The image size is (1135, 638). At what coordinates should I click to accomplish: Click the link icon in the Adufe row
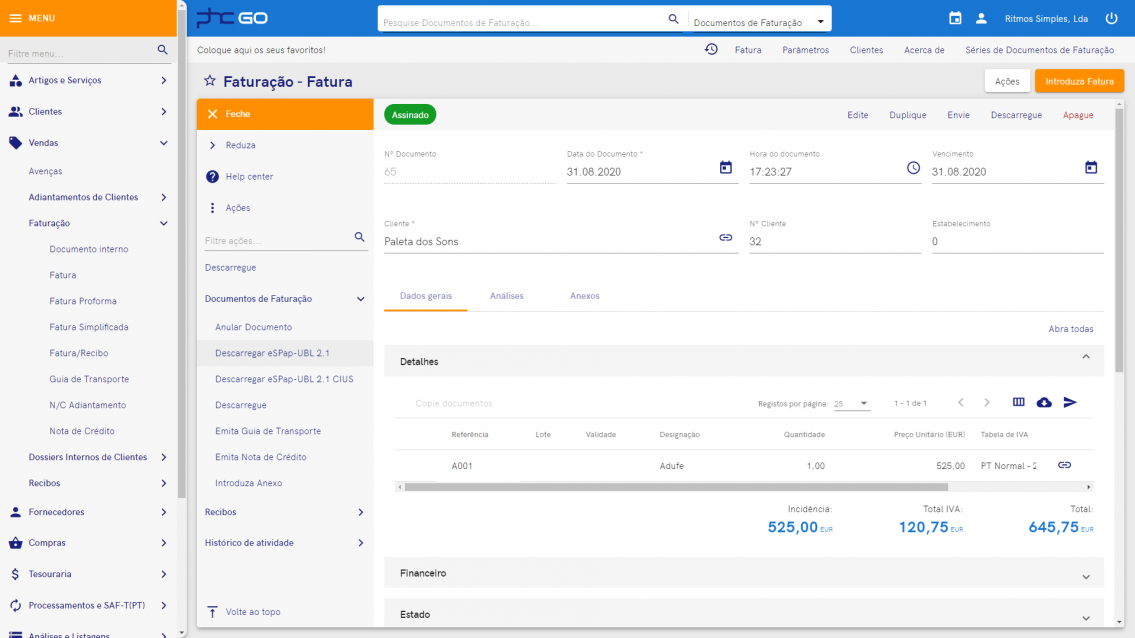pos(1064,465)
